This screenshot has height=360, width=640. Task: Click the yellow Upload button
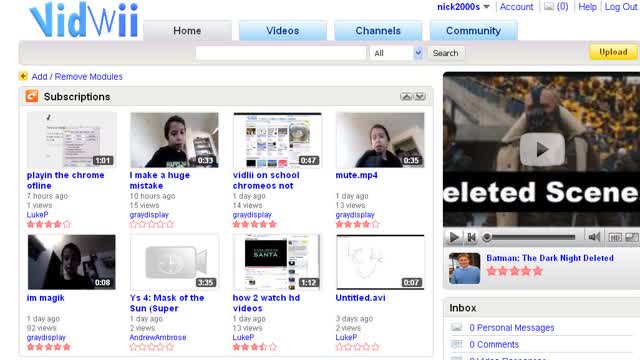pos(613,52)
